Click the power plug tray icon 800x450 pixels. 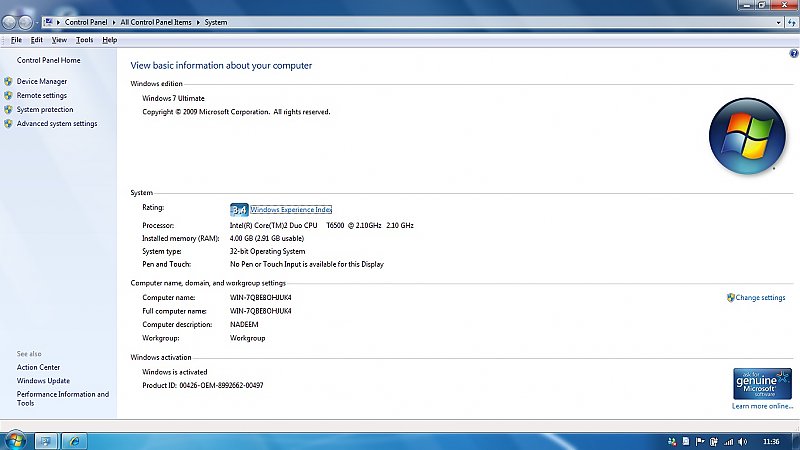click(x=714, y=441)
